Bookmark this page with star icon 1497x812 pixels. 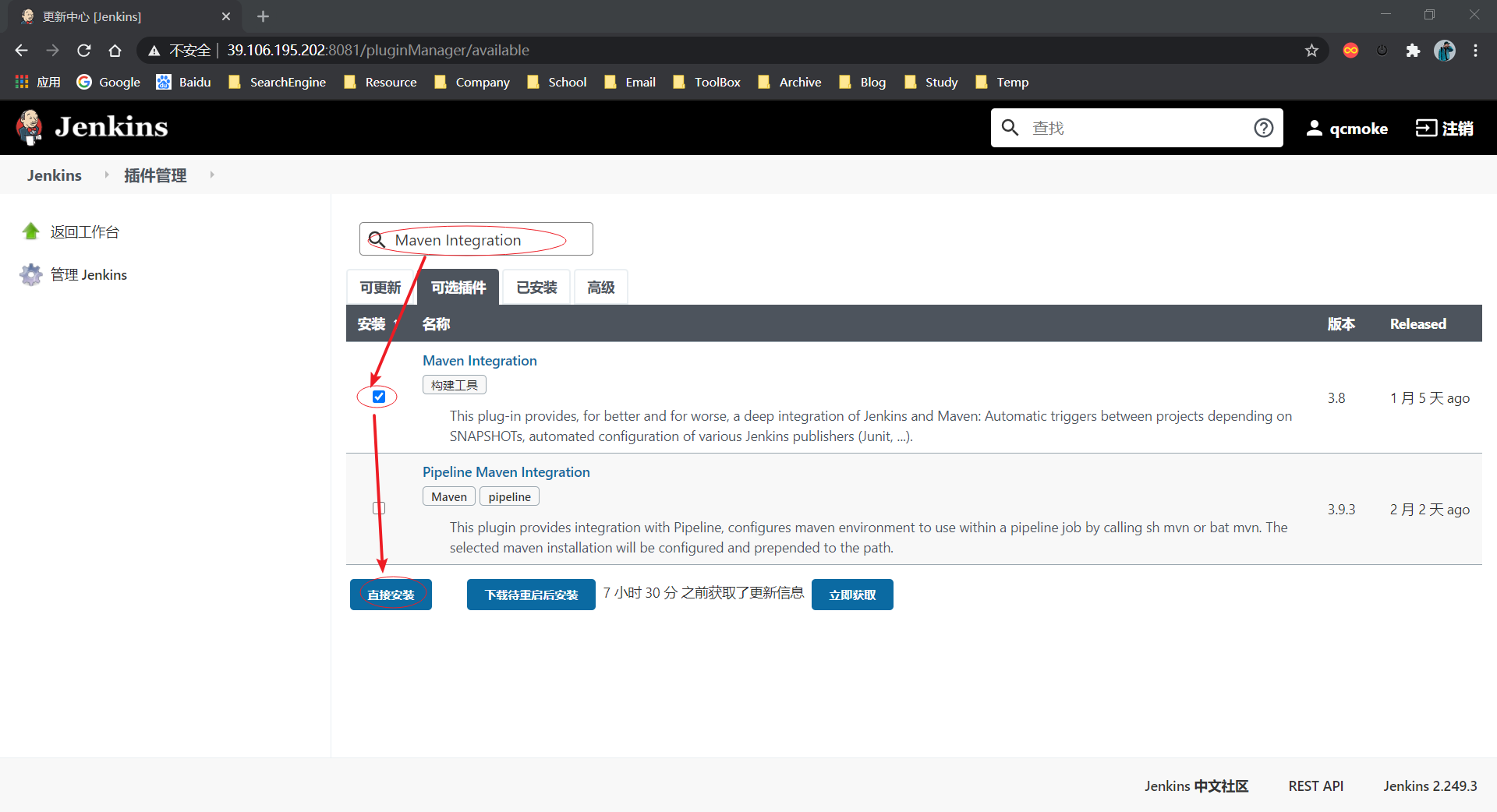[1311, 50]
